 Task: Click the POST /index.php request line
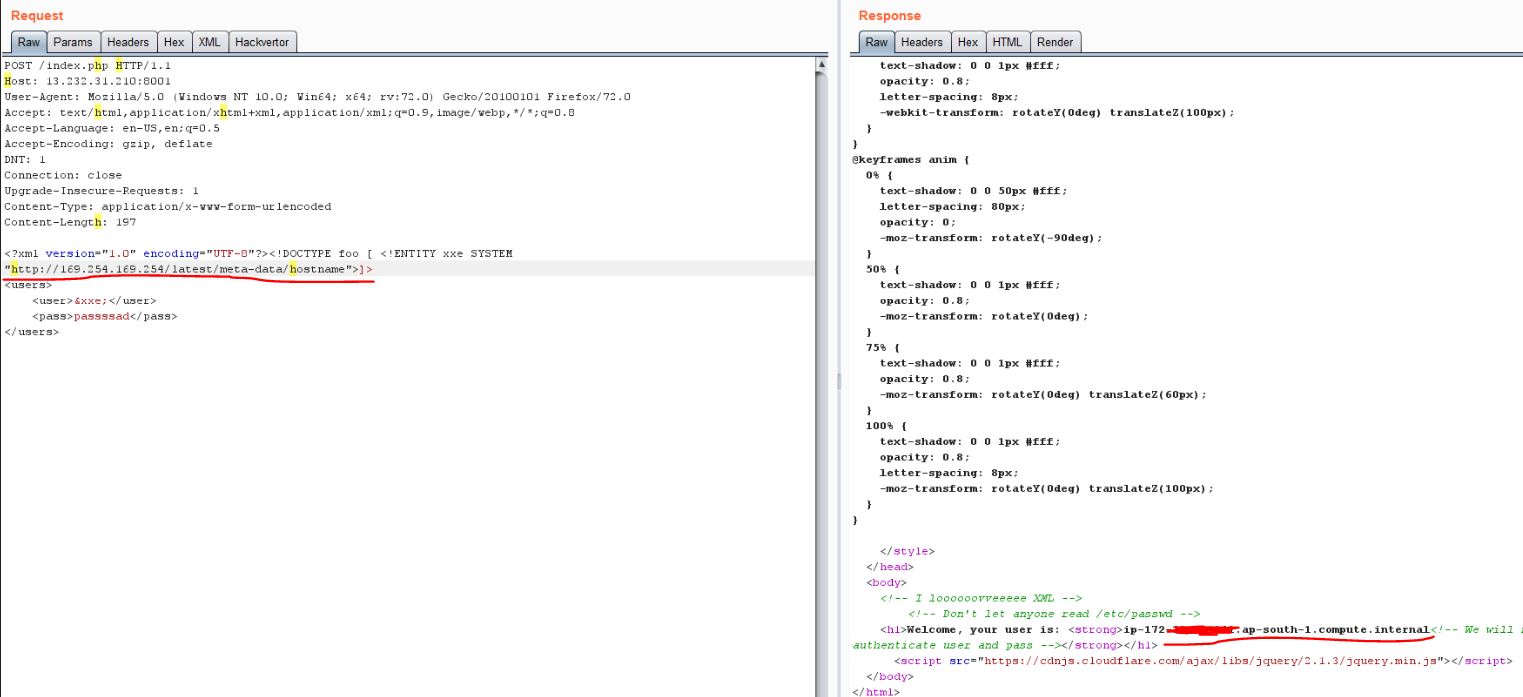(x=88, y=65)
